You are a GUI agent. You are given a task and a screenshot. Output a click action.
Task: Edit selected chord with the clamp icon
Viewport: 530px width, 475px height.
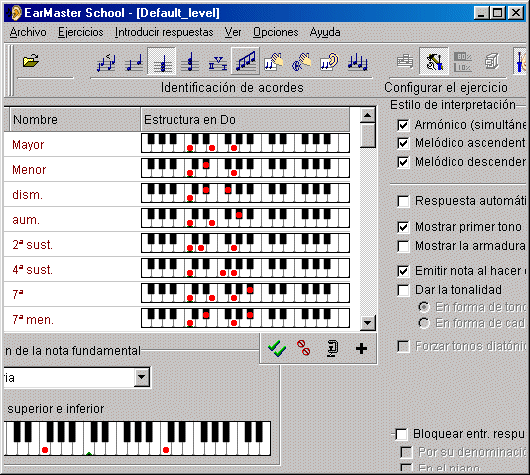pos(333,349)
